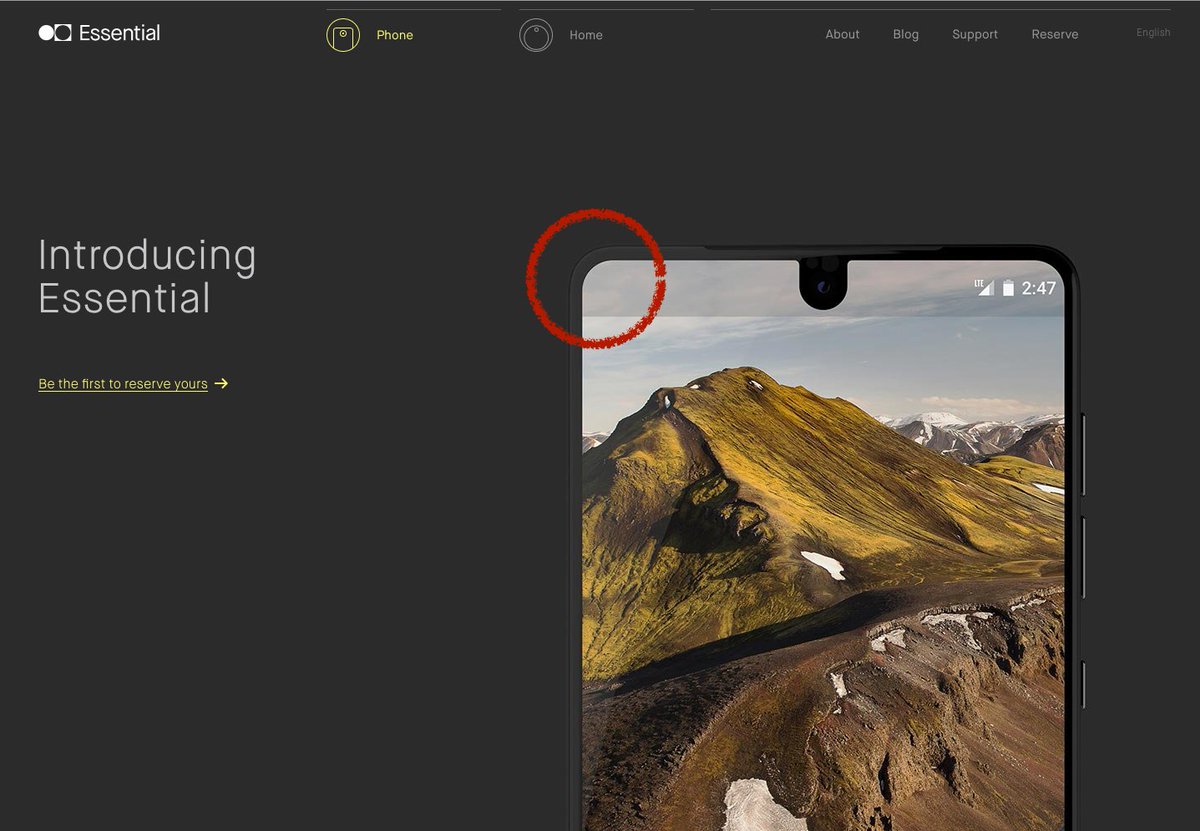Select the Phone circle icon
The image size is (1200, 831).
click(343, 35)
